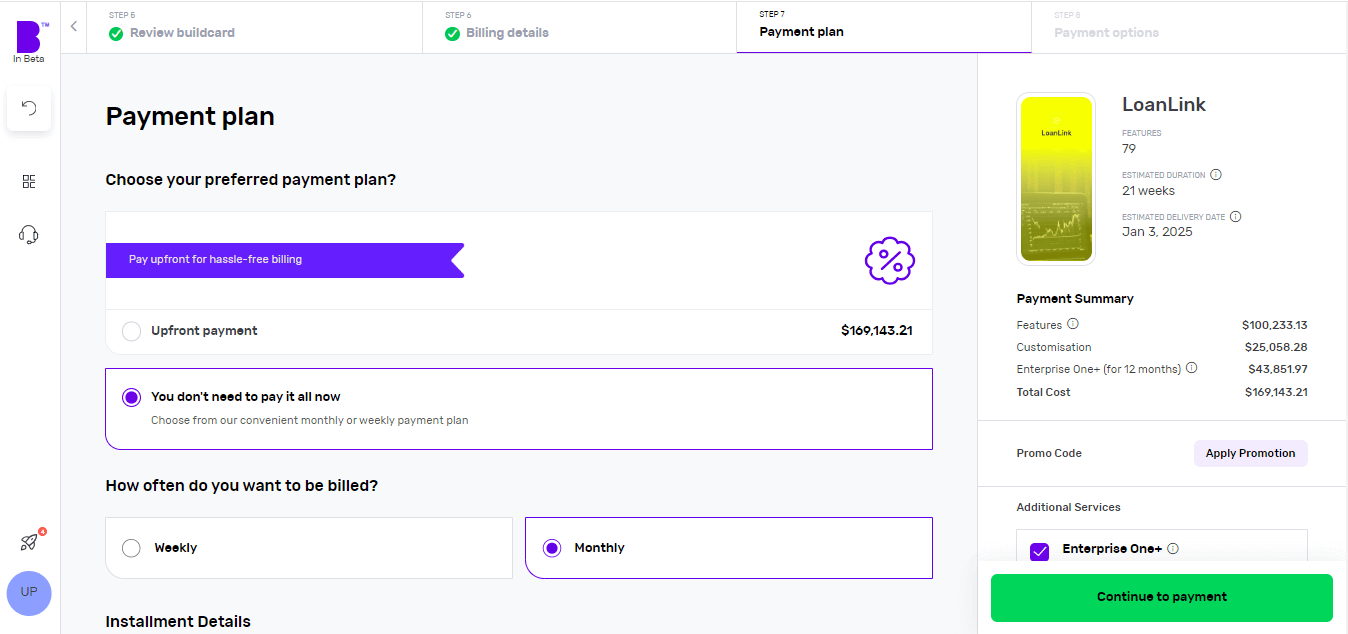The image size is (1348, 634).
Task: Uncheck the Enterprise One+ additional service
Action: coord(1039,551)
